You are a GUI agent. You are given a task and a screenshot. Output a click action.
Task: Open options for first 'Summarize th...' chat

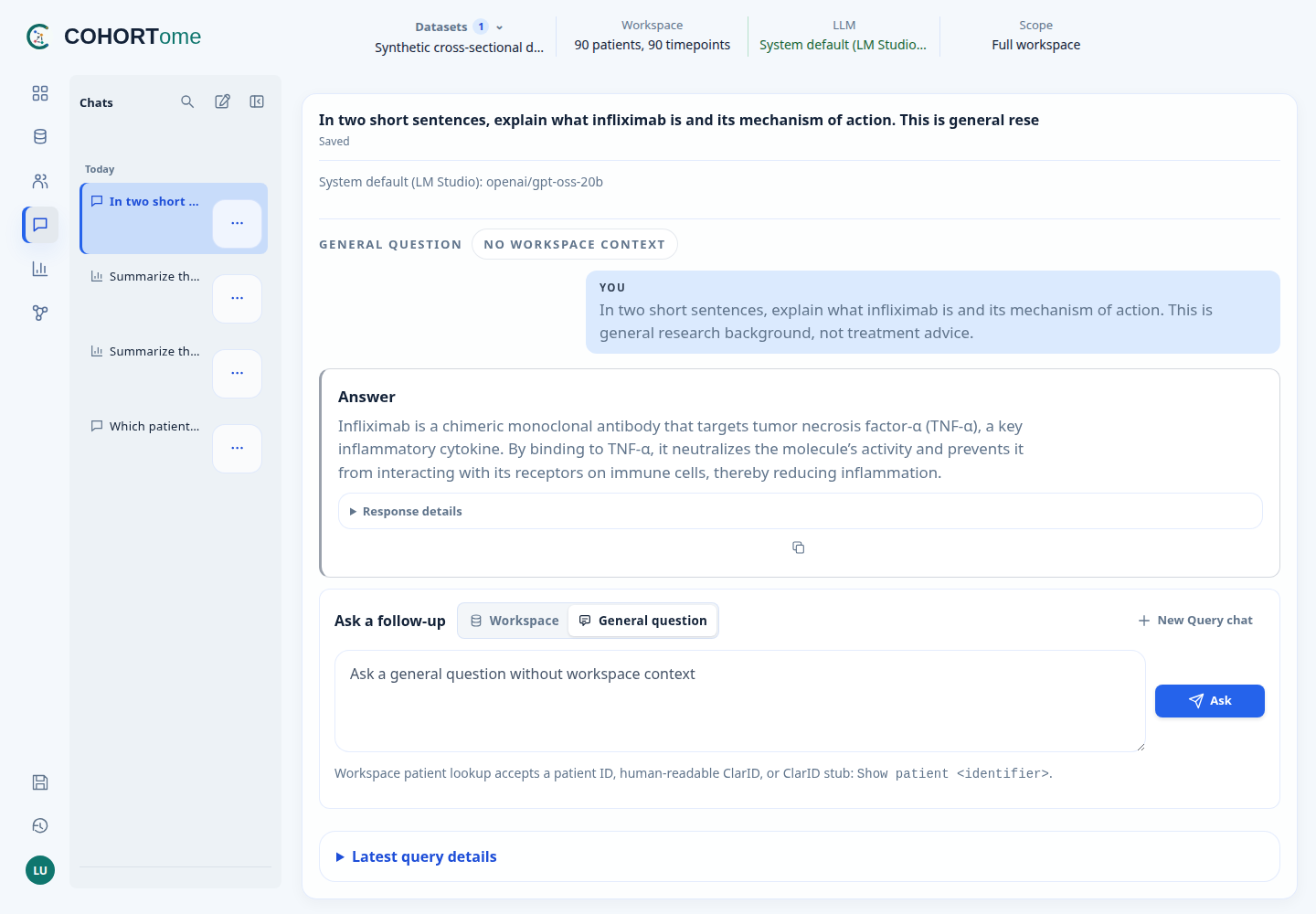(x=238, y=298)
